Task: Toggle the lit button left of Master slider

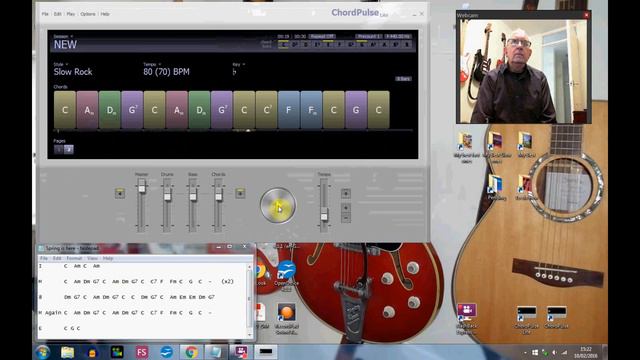Action: pos(120,193)
